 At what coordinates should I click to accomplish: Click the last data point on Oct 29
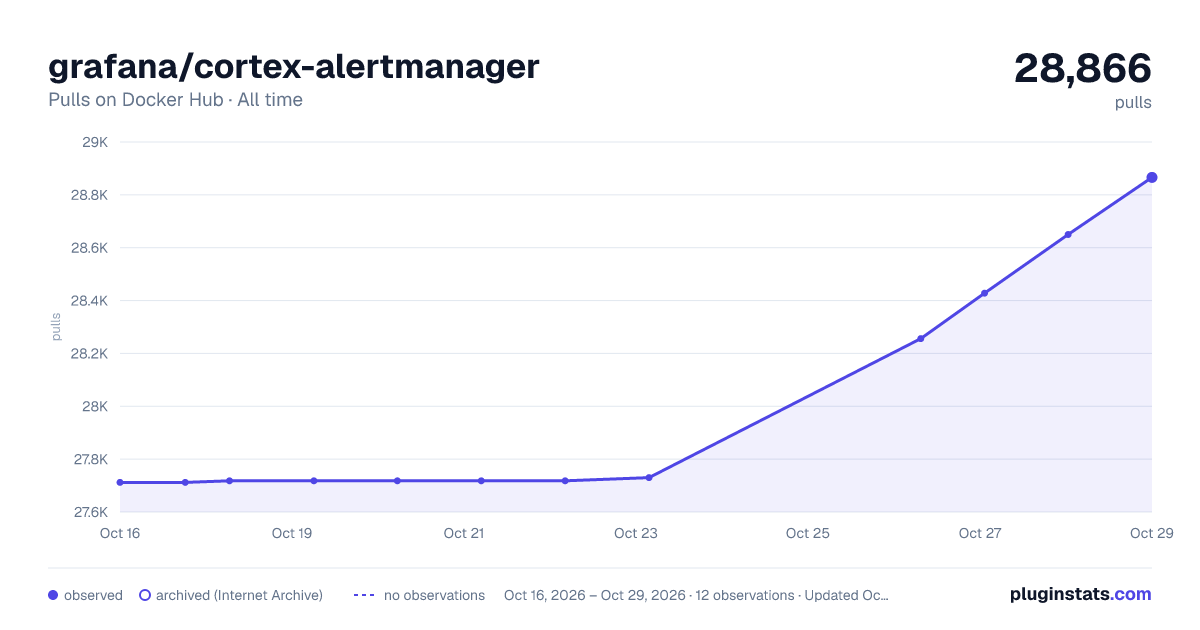point(1152,177)
